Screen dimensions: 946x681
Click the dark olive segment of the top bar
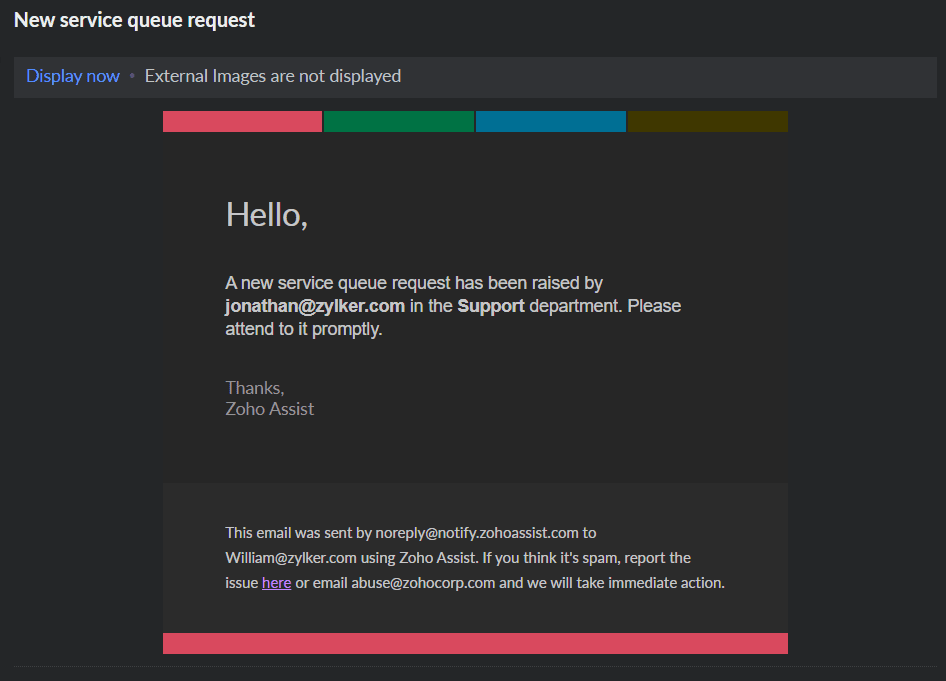coord(707,122)
